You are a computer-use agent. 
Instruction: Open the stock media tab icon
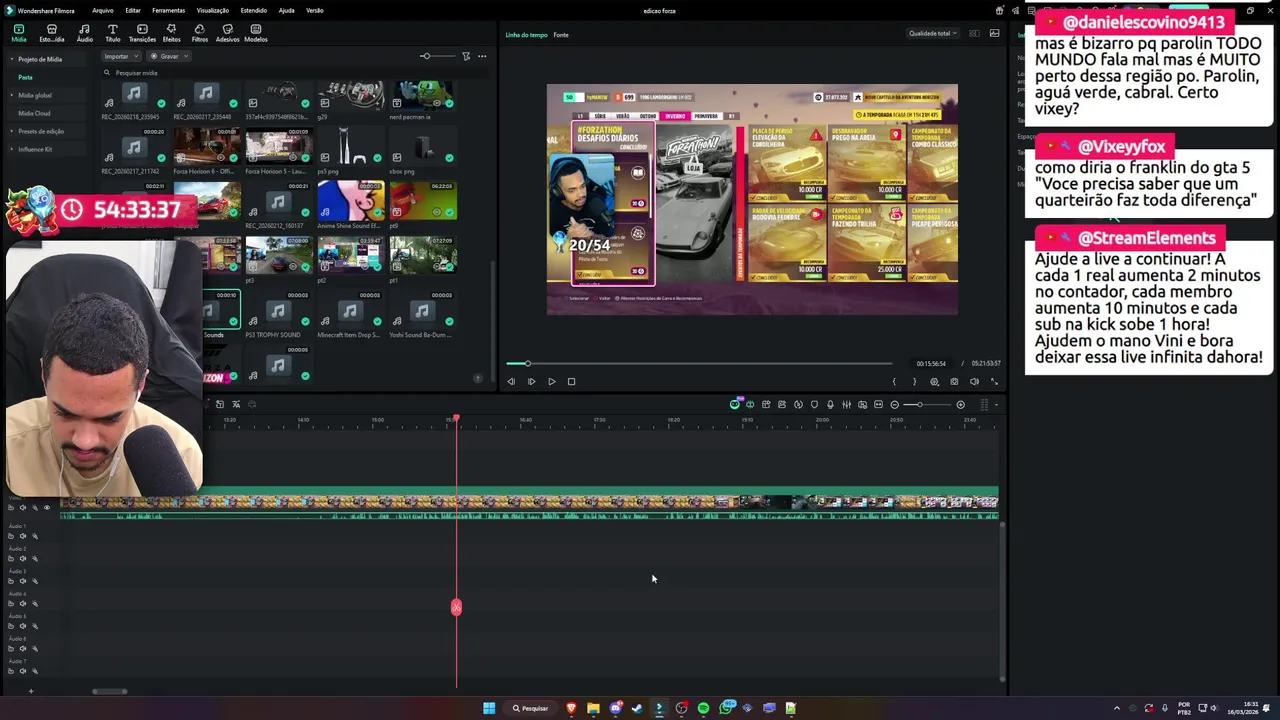pyautogui.click(x=52, y=34)
